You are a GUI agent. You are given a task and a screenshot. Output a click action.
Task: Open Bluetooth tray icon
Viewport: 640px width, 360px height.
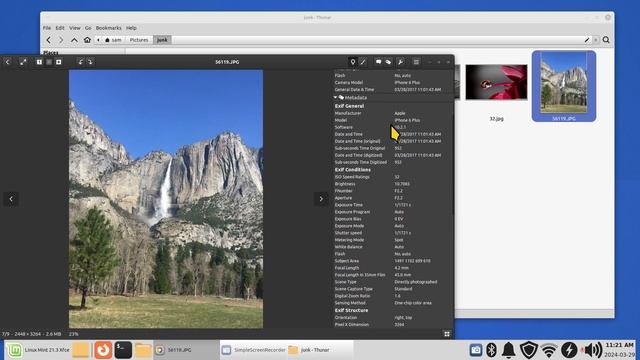click(491, 350)
